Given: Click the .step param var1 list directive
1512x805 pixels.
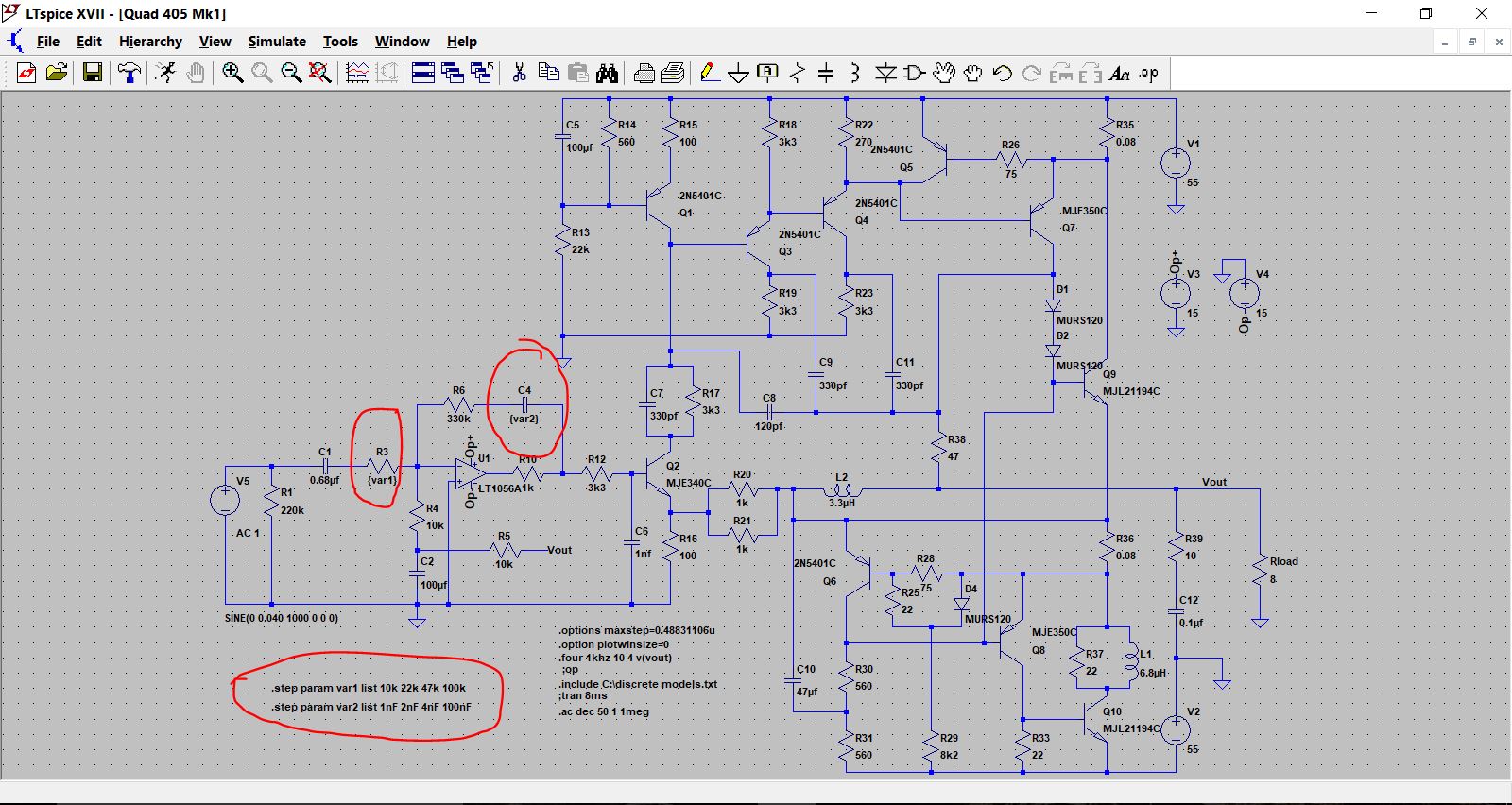Looking at the screenshot, I should pyautogui.click(x=369, y=688).
